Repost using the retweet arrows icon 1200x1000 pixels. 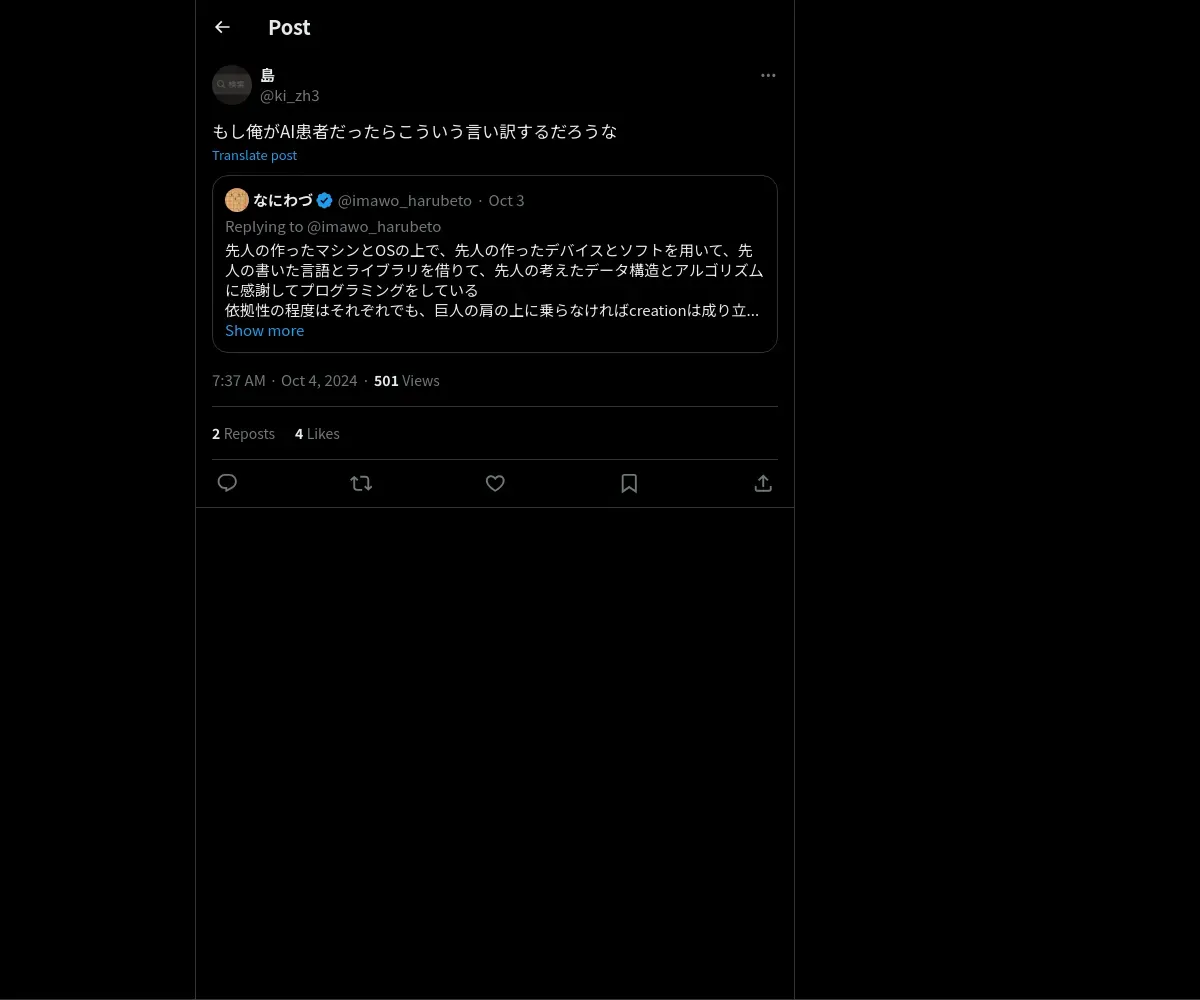click(361, 483)
